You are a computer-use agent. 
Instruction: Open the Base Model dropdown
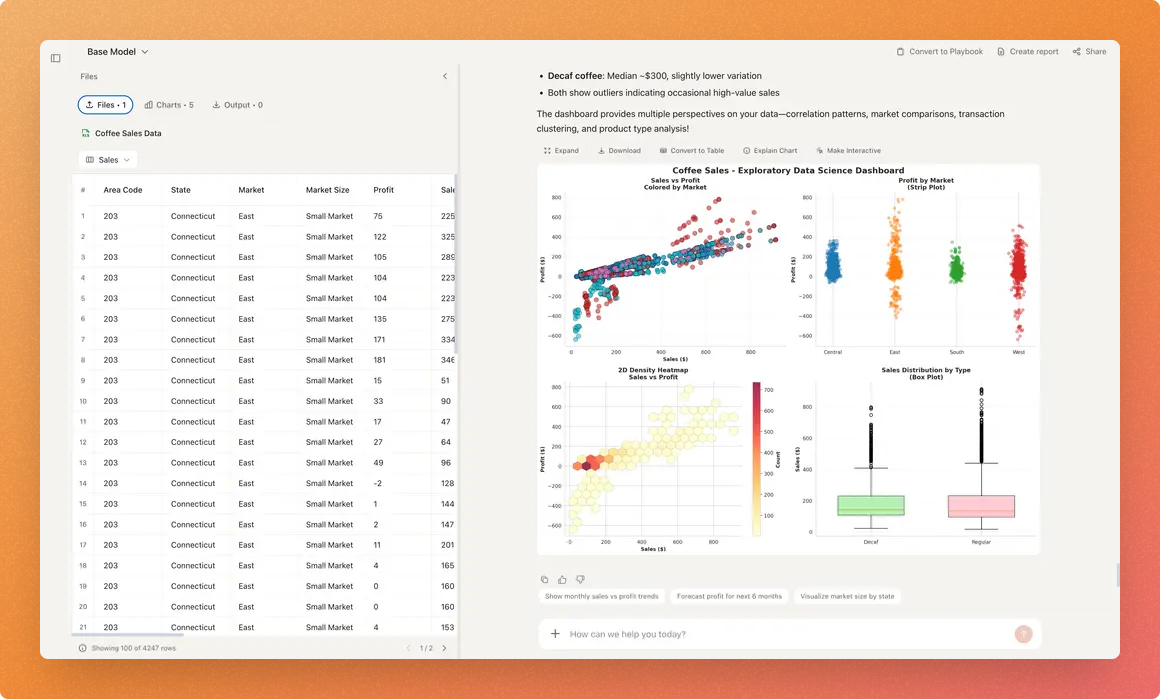pyautogui.click(x=116, y=51)
